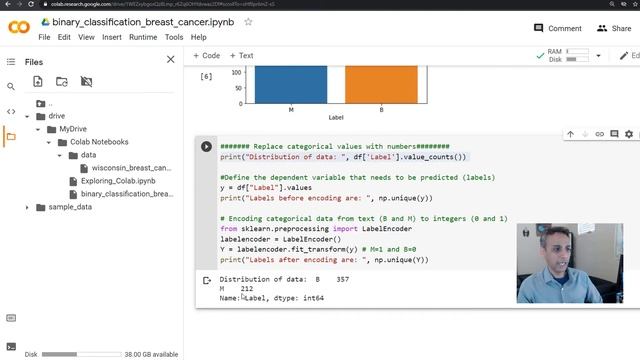Open the File menu

coord(44,37)
